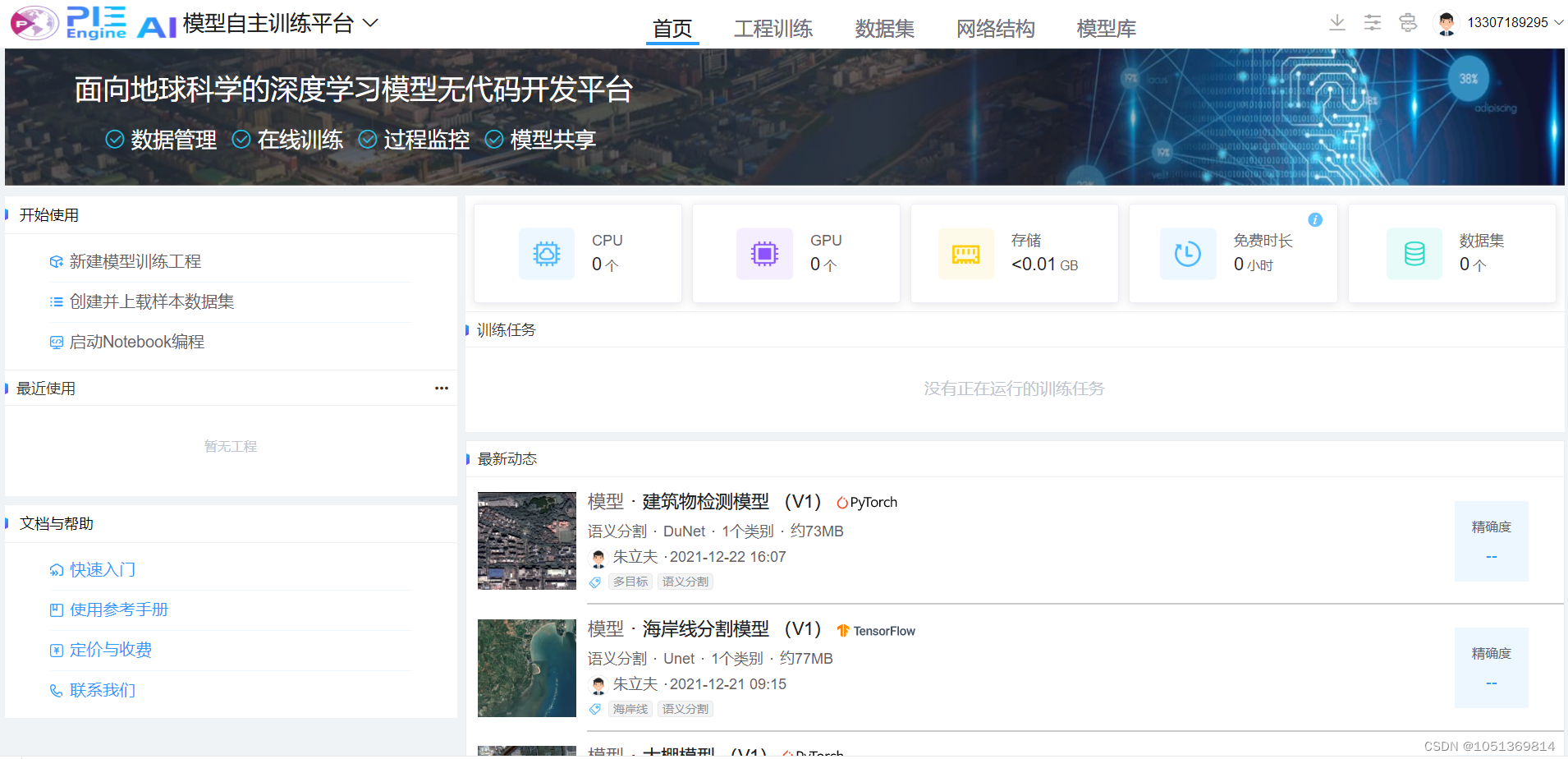Click the 过程监控 banner feature
1568x759 pixels.
coord(415,140)
